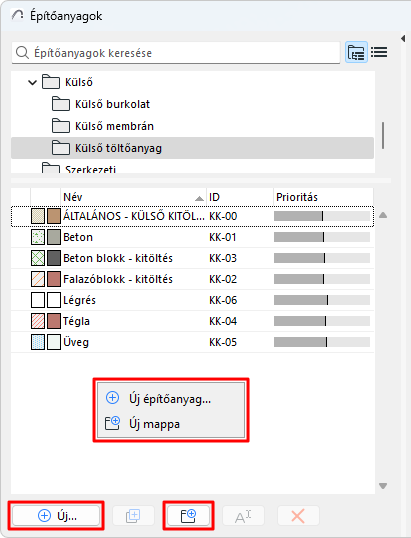Screen dimensions: 411x538
Task: Select the Beton blokk - kitöltés row
Action: (192, 258)
